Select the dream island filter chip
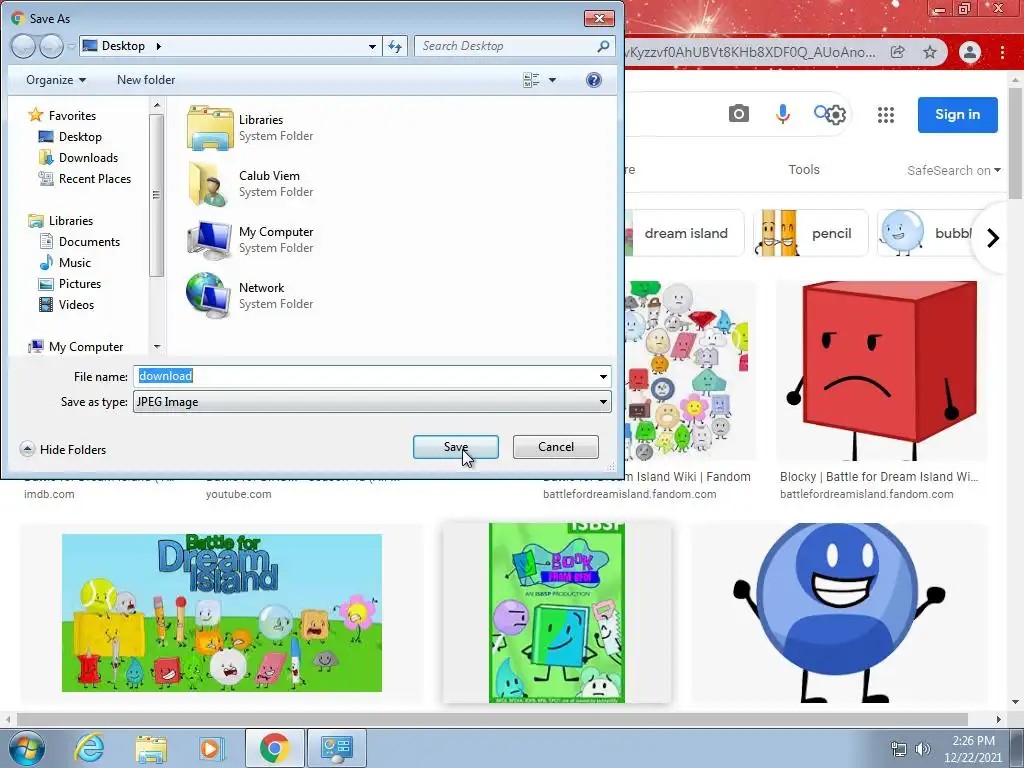The image size is (1024, 768). coord(684,233)
